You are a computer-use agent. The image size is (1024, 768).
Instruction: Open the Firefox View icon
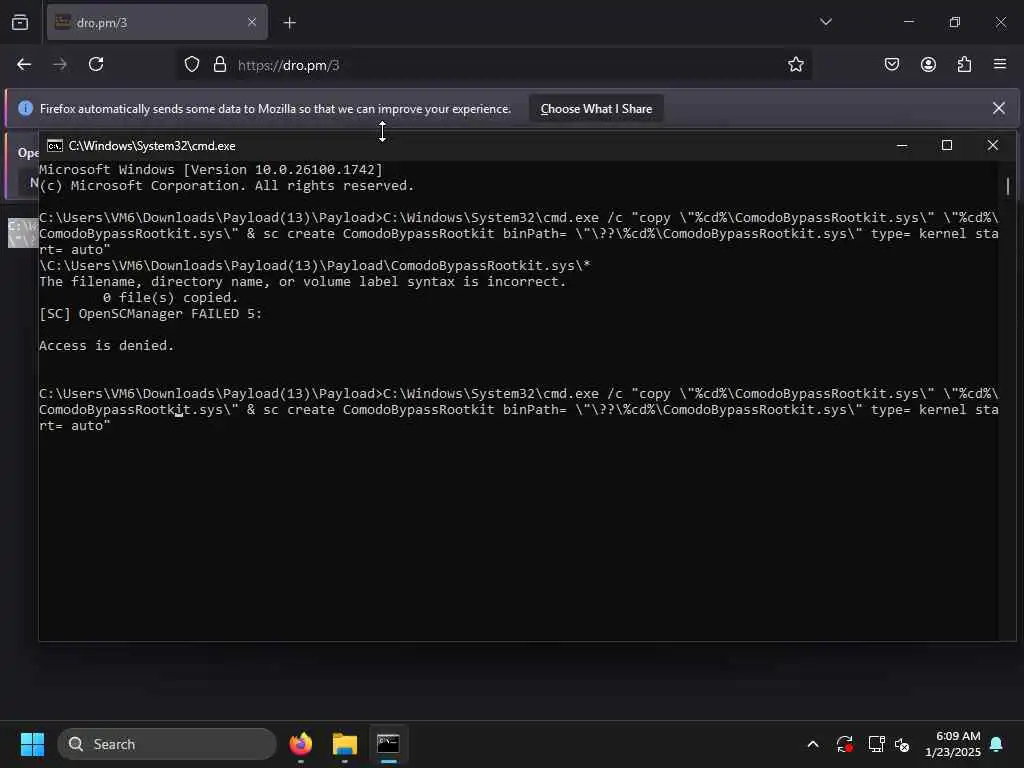20,22
